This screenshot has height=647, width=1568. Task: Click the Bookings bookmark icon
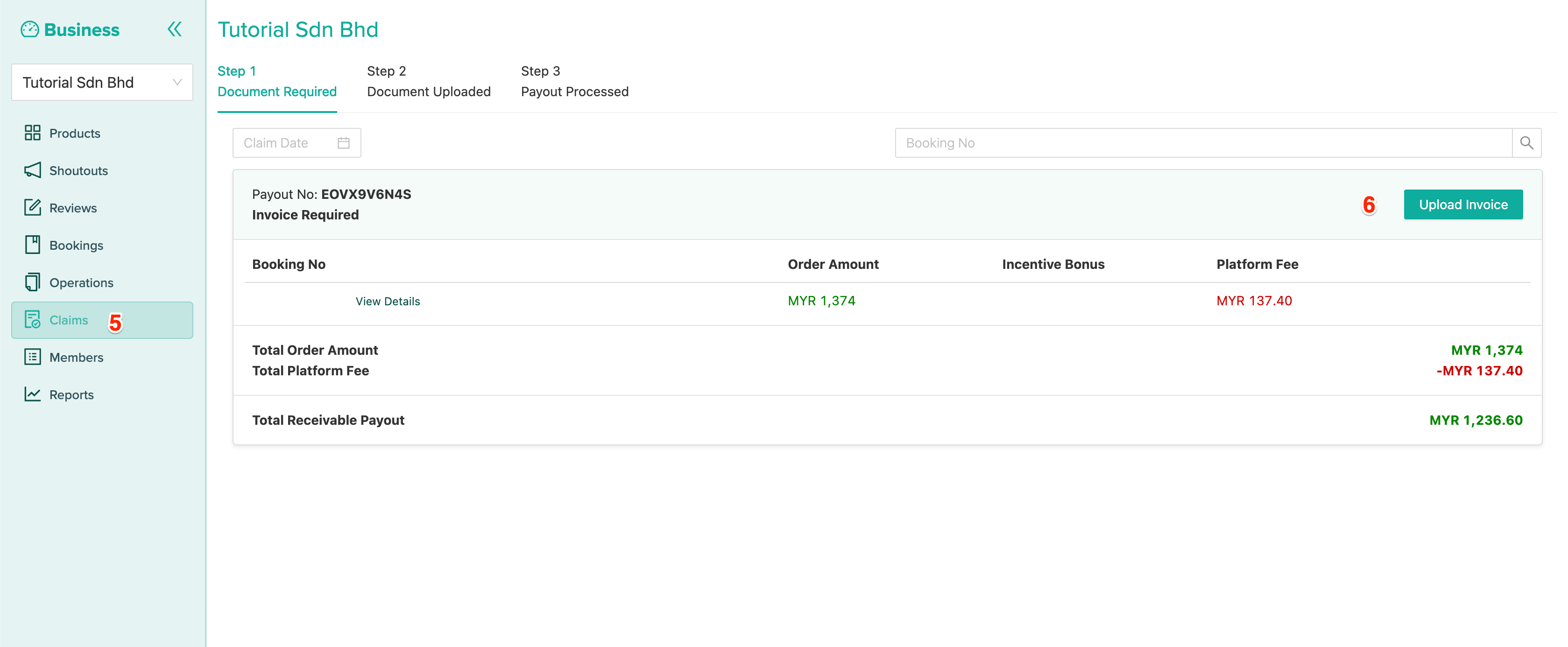32,245
